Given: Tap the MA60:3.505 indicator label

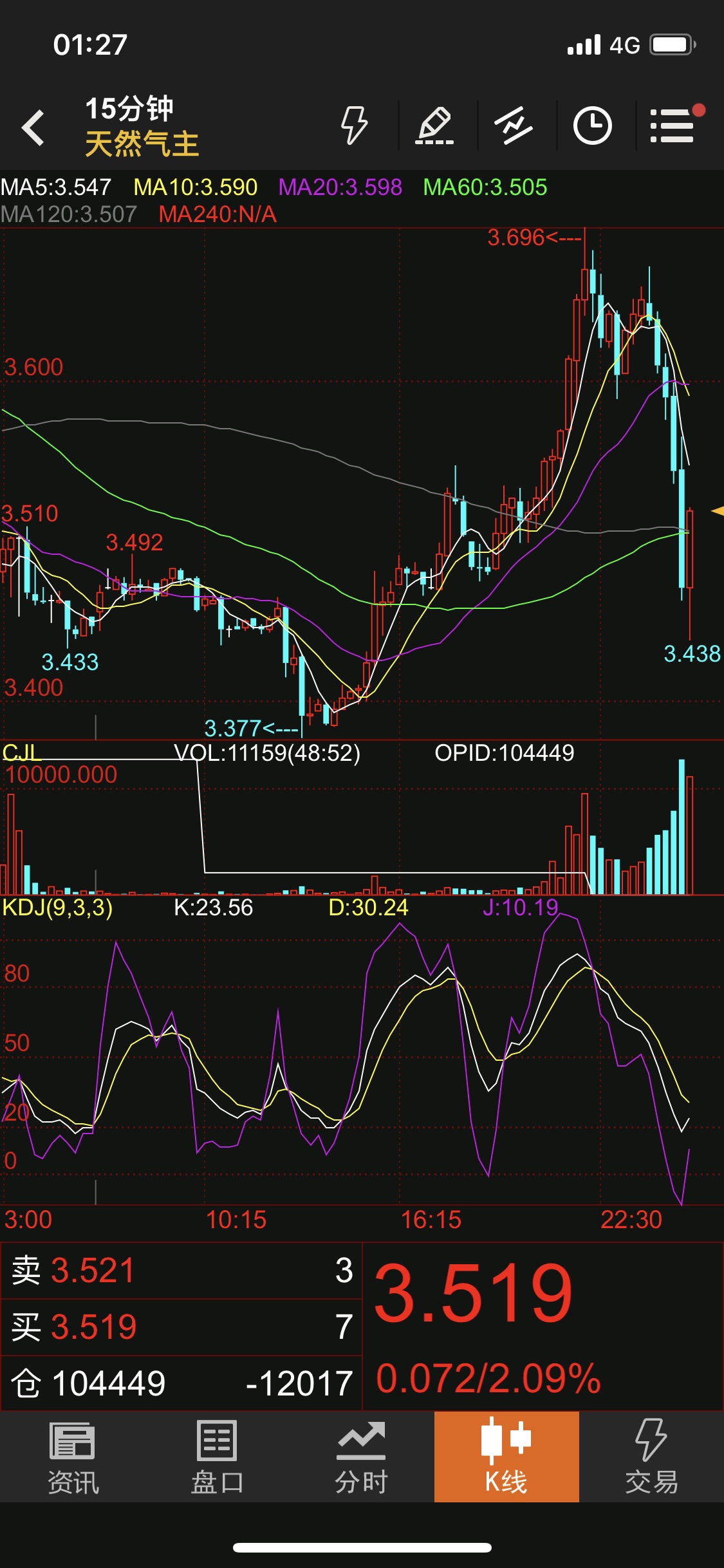Looking at the screenshot, I should 485,187.
